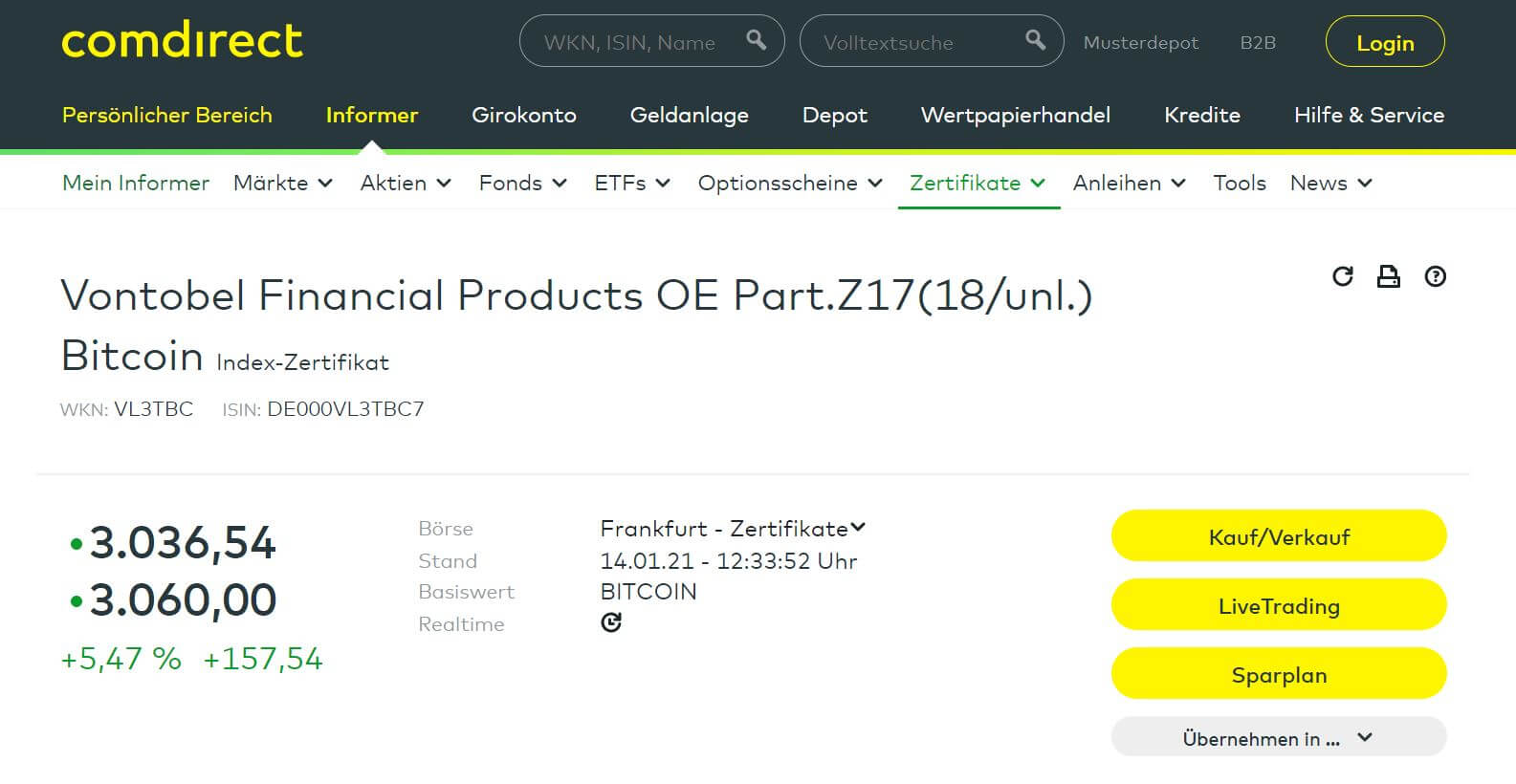Click the Kauf/Verkauf button
The image size is (1516, 784).
coord(1279,536)
